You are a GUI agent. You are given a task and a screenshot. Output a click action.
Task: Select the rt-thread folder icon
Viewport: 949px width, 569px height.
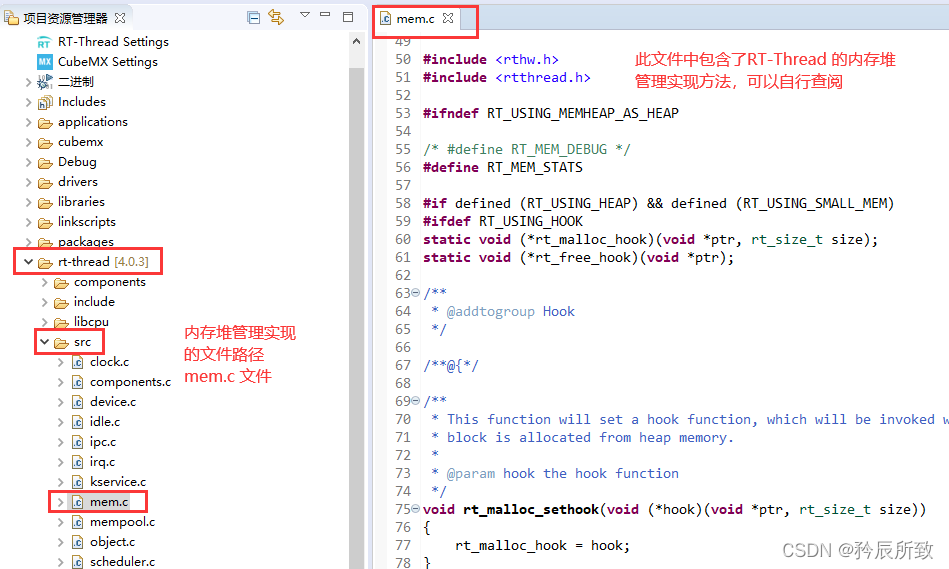click(45, 263)
